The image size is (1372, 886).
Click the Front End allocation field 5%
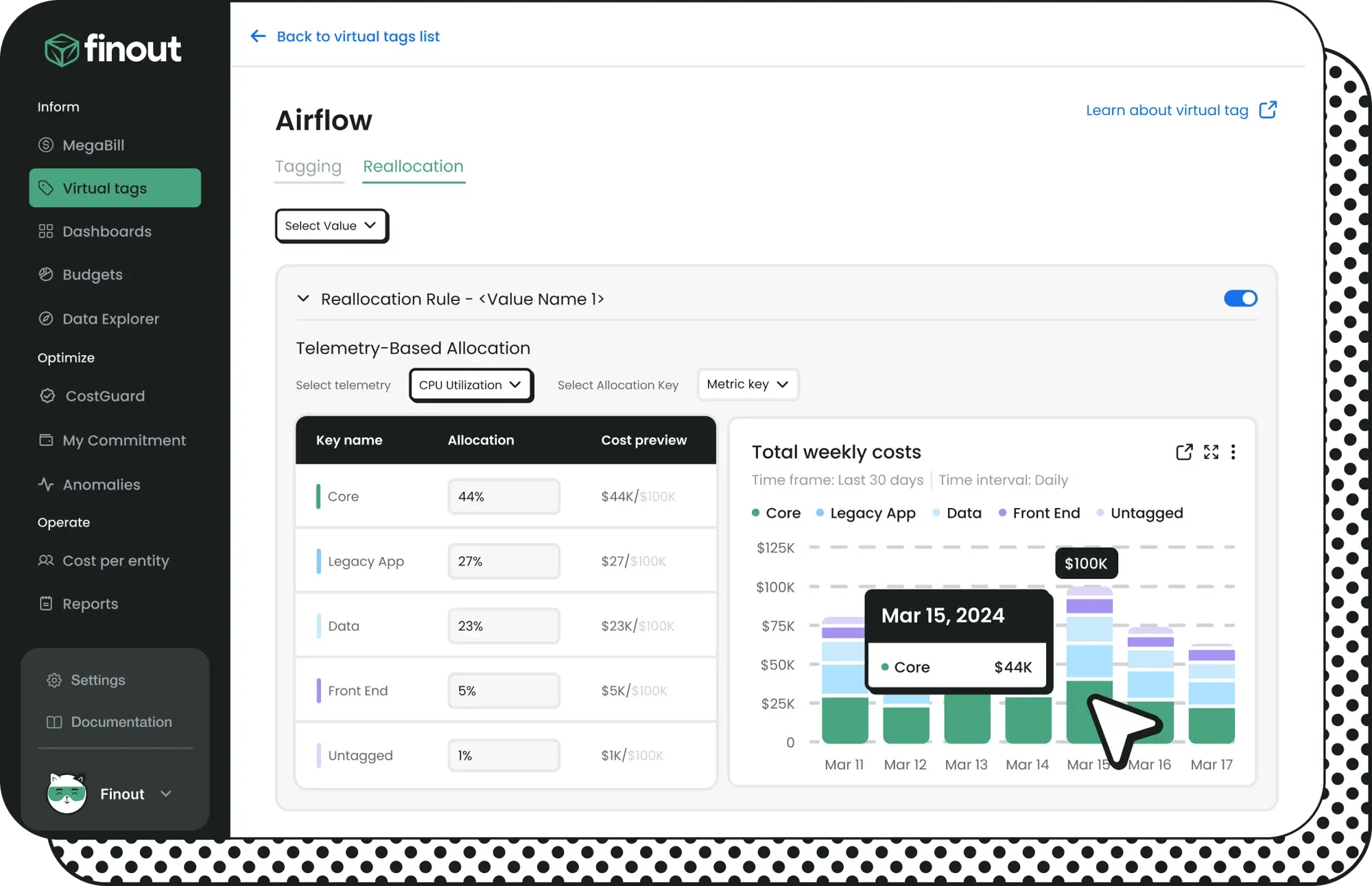504,690
